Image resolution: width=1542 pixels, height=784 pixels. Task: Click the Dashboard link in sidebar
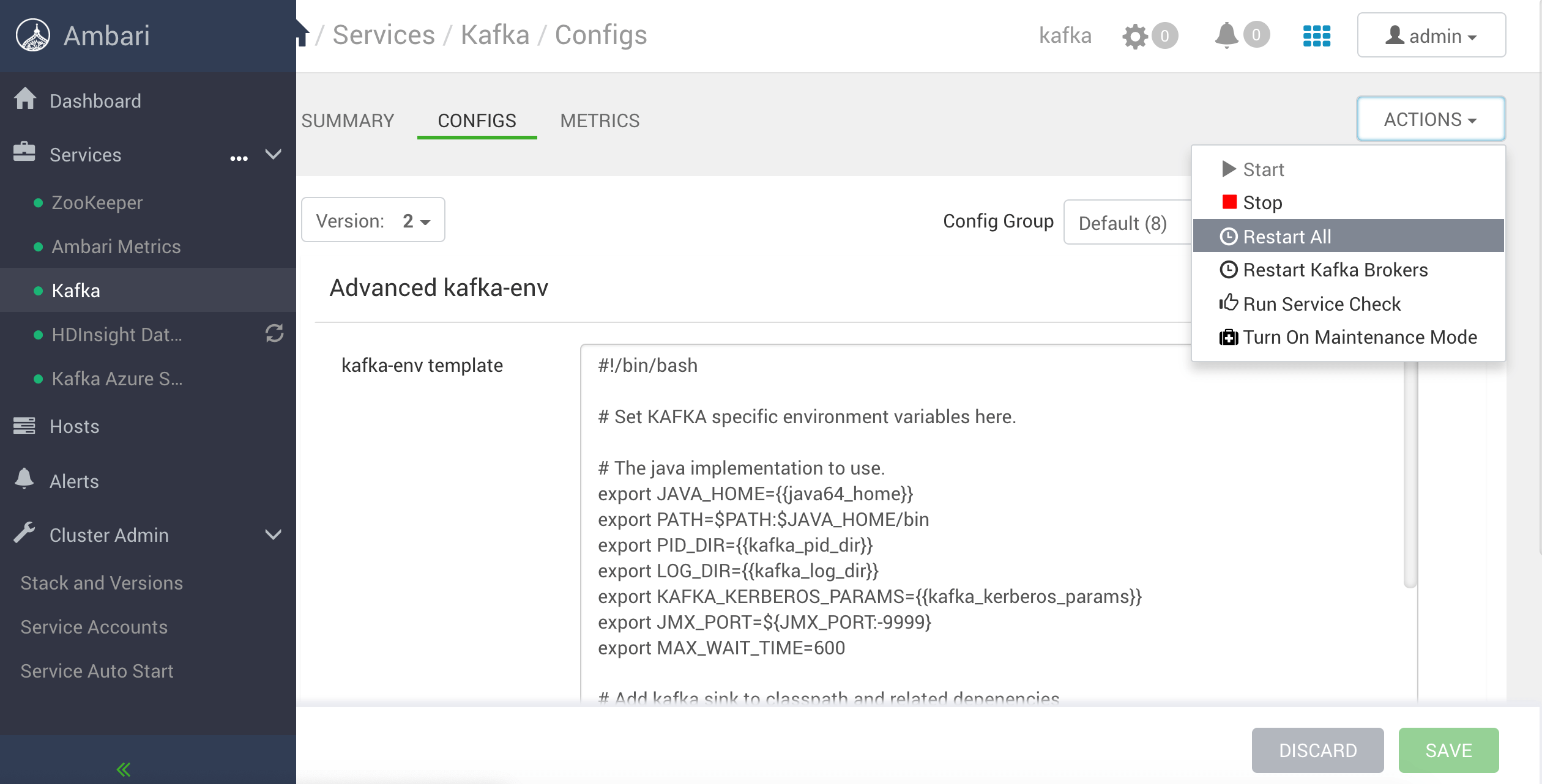pyautogui.click(x=95, y=101)
